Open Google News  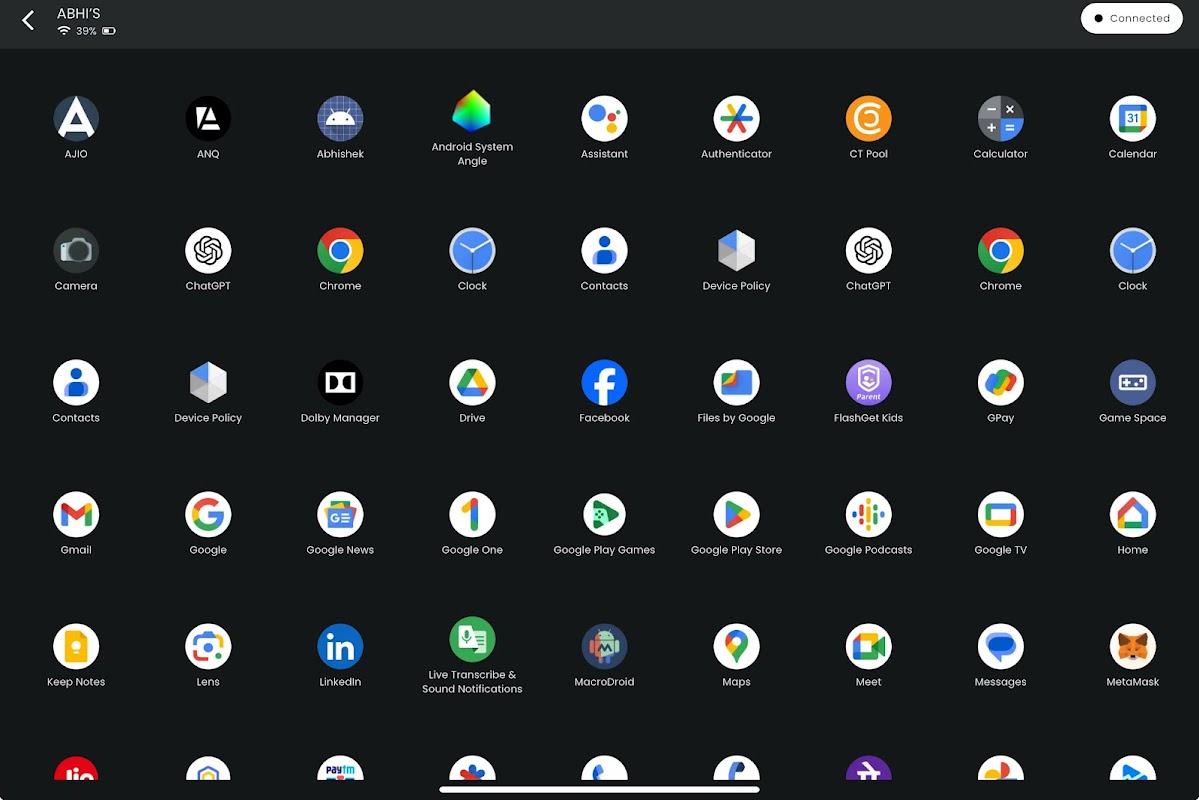click(x=340, y=515)
